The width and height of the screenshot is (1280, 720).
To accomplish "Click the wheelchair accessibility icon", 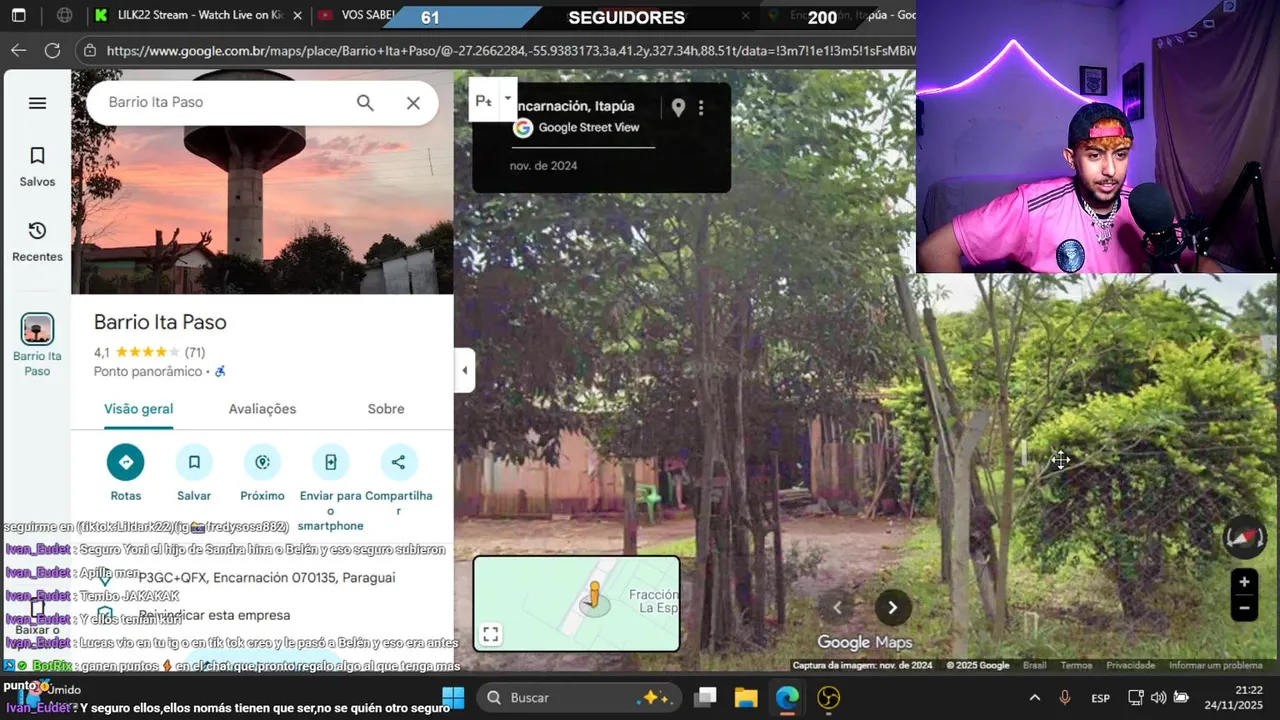I will point(220,371).
